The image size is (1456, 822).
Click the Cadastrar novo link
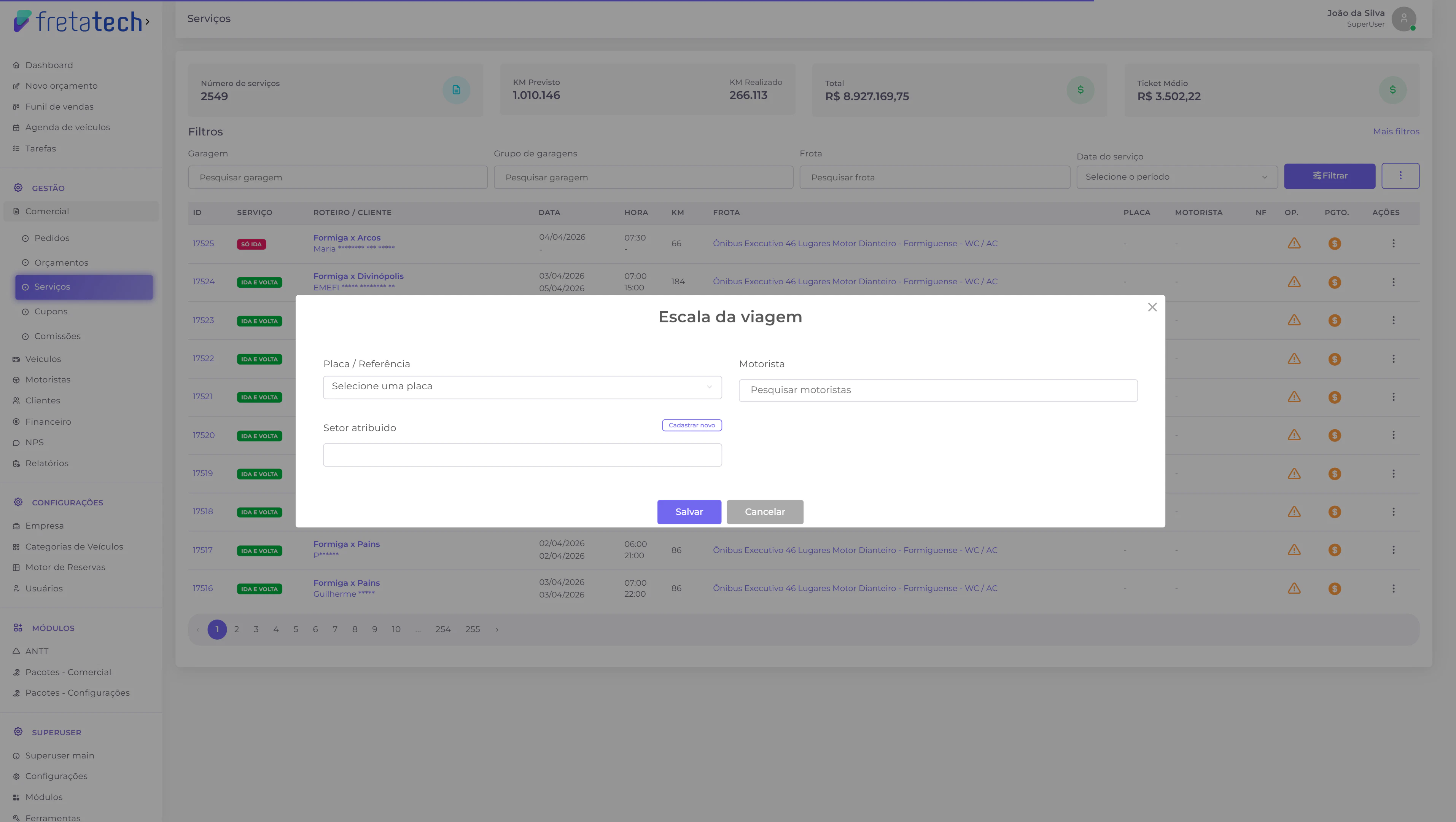[691, 425]
